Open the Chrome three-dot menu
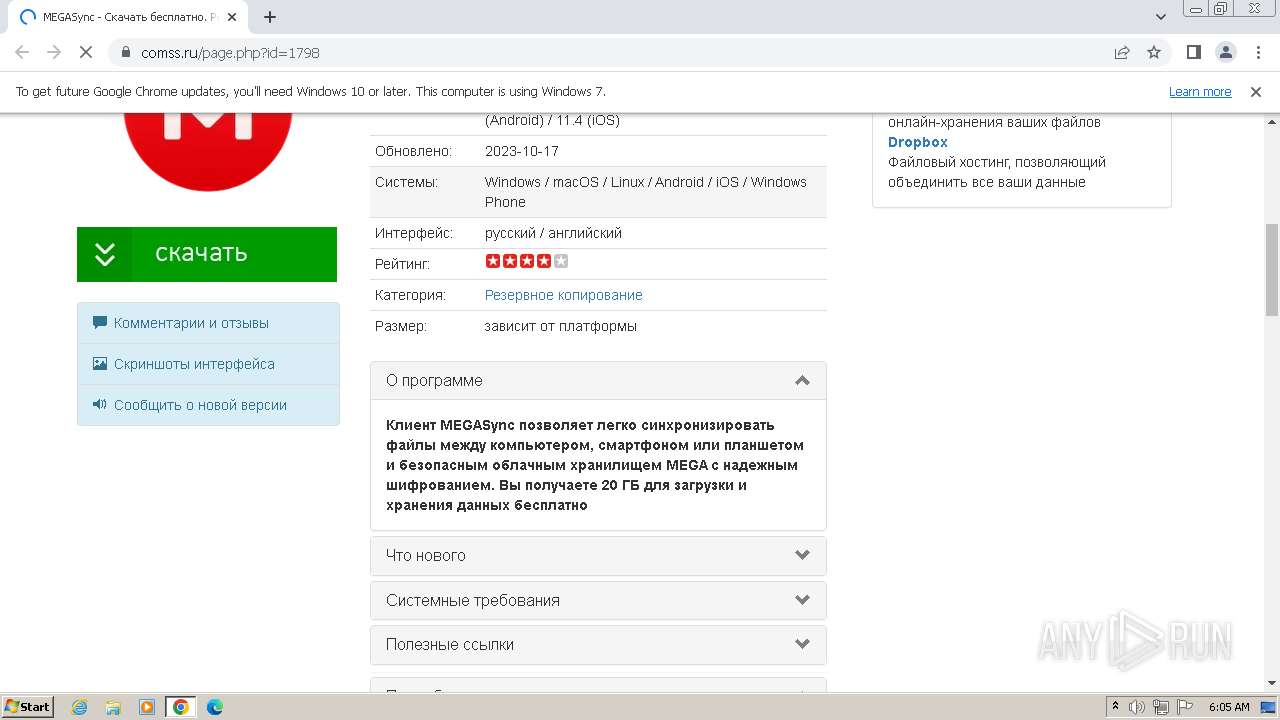 tap(1257, 52)
